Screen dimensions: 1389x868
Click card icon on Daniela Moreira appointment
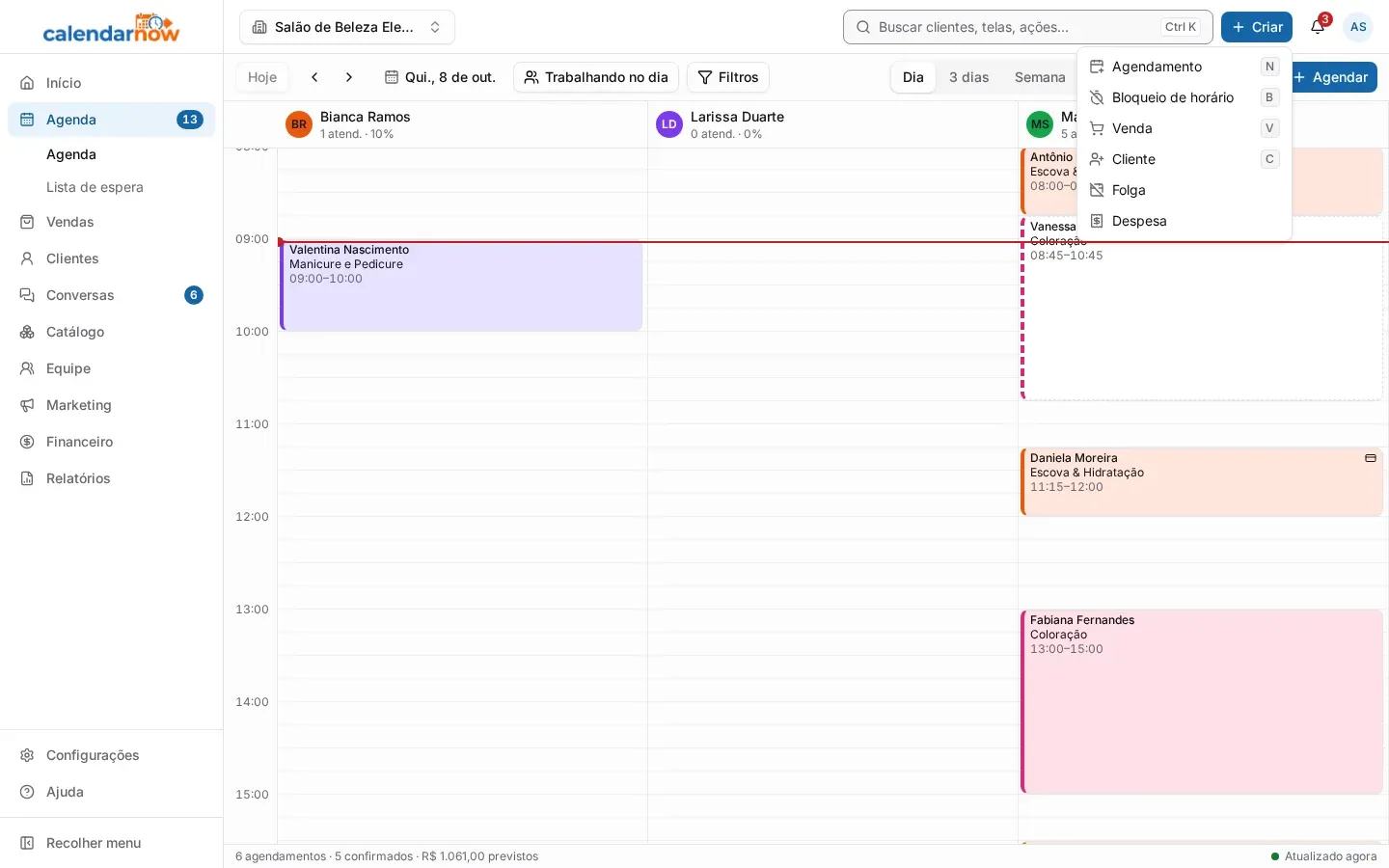click(1371, 458)
